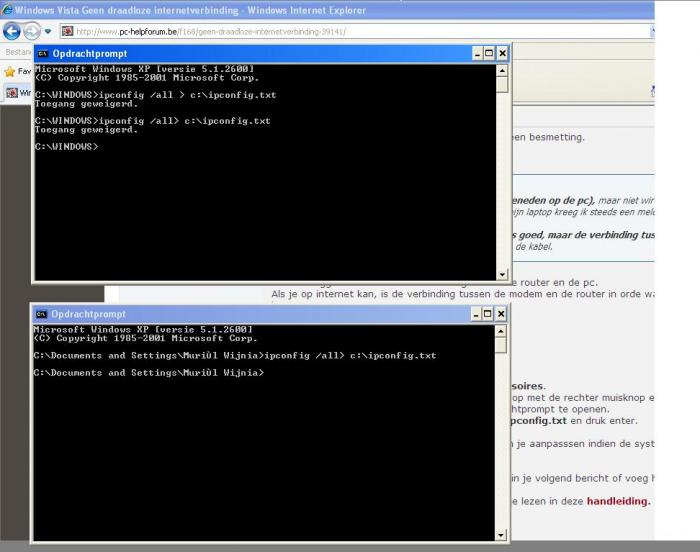
Task: Click scroll-down arrow in the upper Opdrachtprompt
Action: [x=502, y=275]
